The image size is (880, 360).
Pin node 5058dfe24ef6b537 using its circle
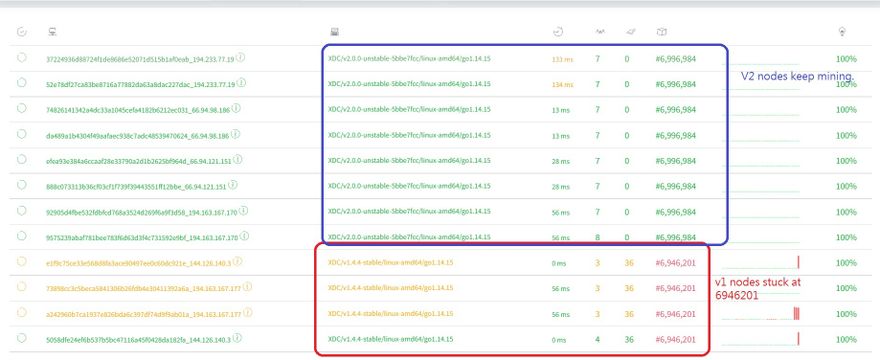[x=21, y=338]
